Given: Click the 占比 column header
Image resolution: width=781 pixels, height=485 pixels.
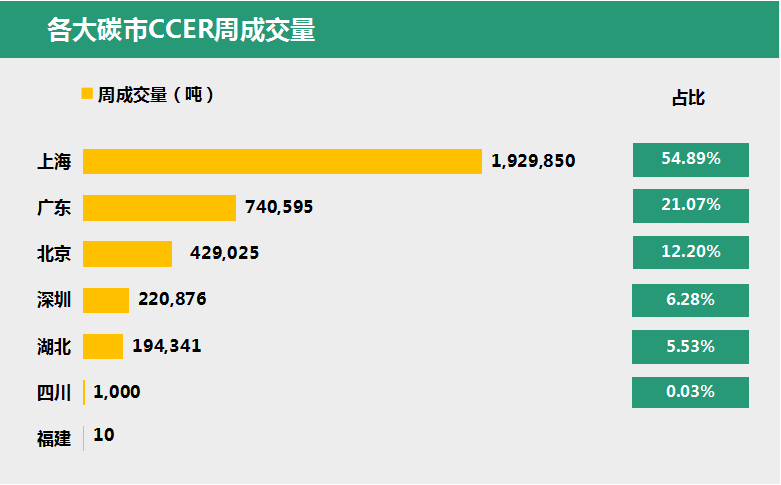Looking at the screenshot, I should 688,98.
